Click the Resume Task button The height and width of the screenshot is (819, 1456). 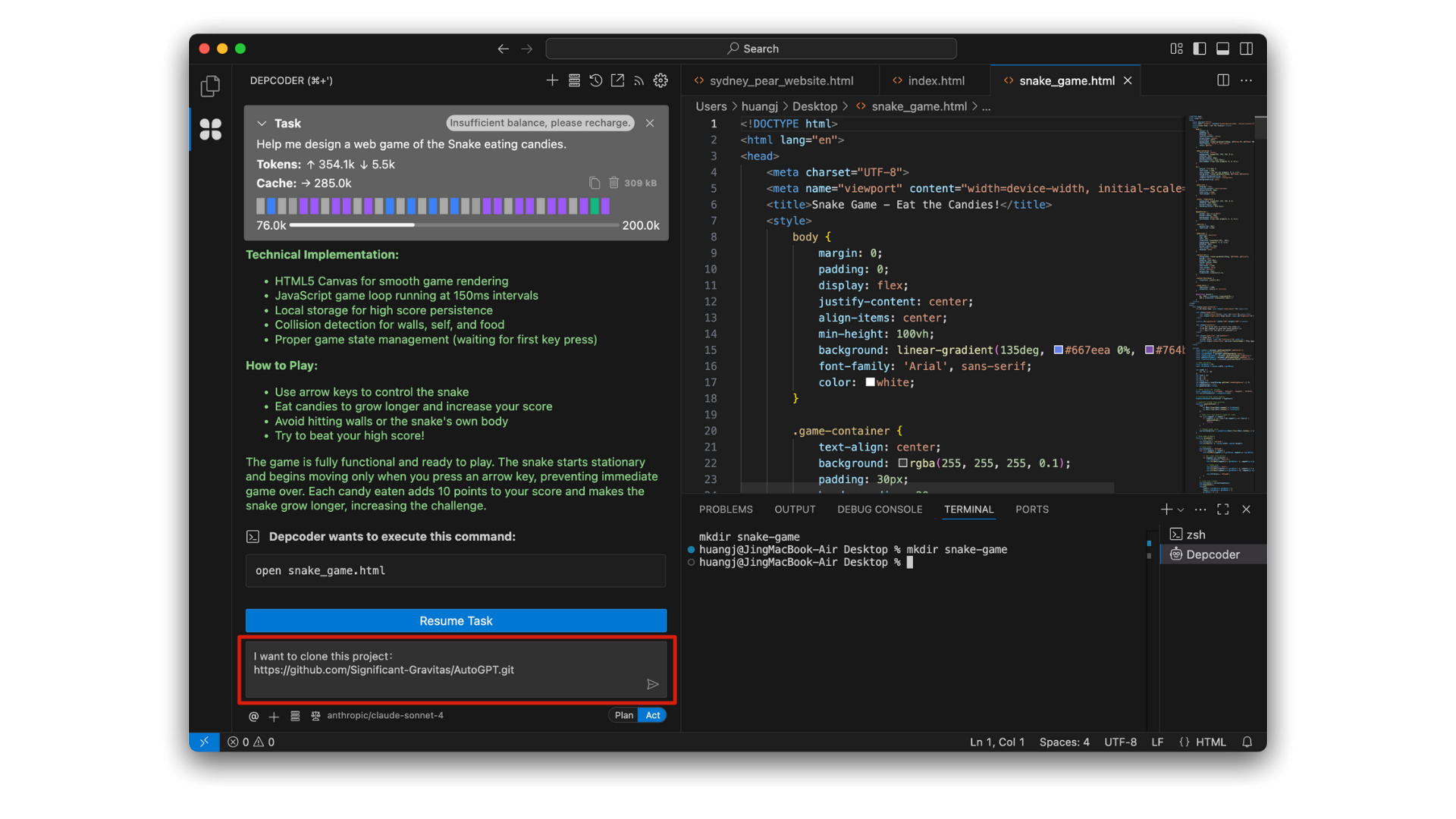tap(456, 620)
